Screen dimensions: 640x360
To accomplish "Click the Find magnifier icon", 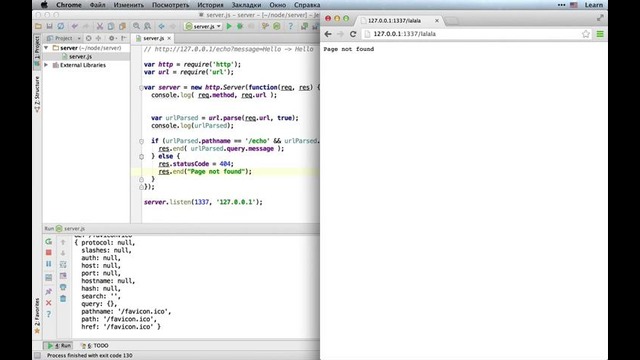I will coord(136,26).
